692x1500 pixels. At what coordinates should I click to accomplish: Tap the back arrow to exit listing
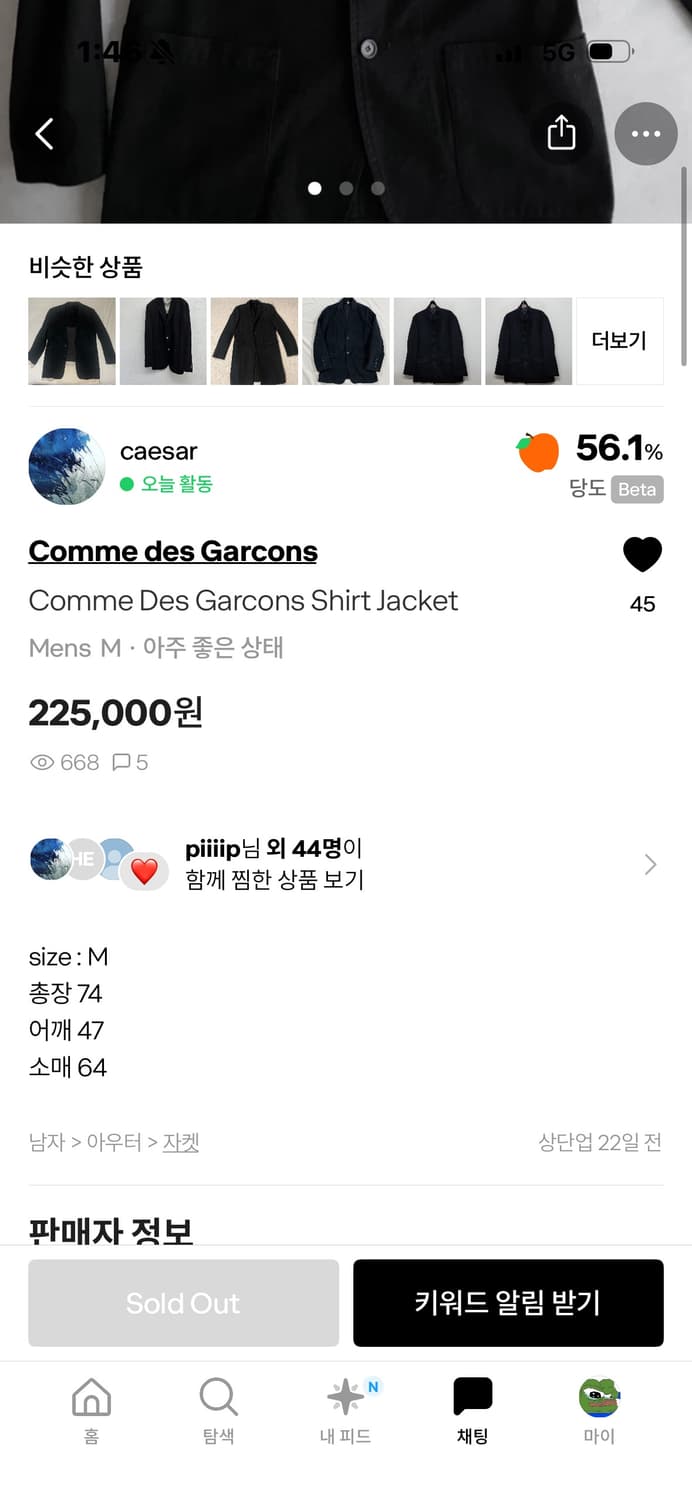[44, 133]
